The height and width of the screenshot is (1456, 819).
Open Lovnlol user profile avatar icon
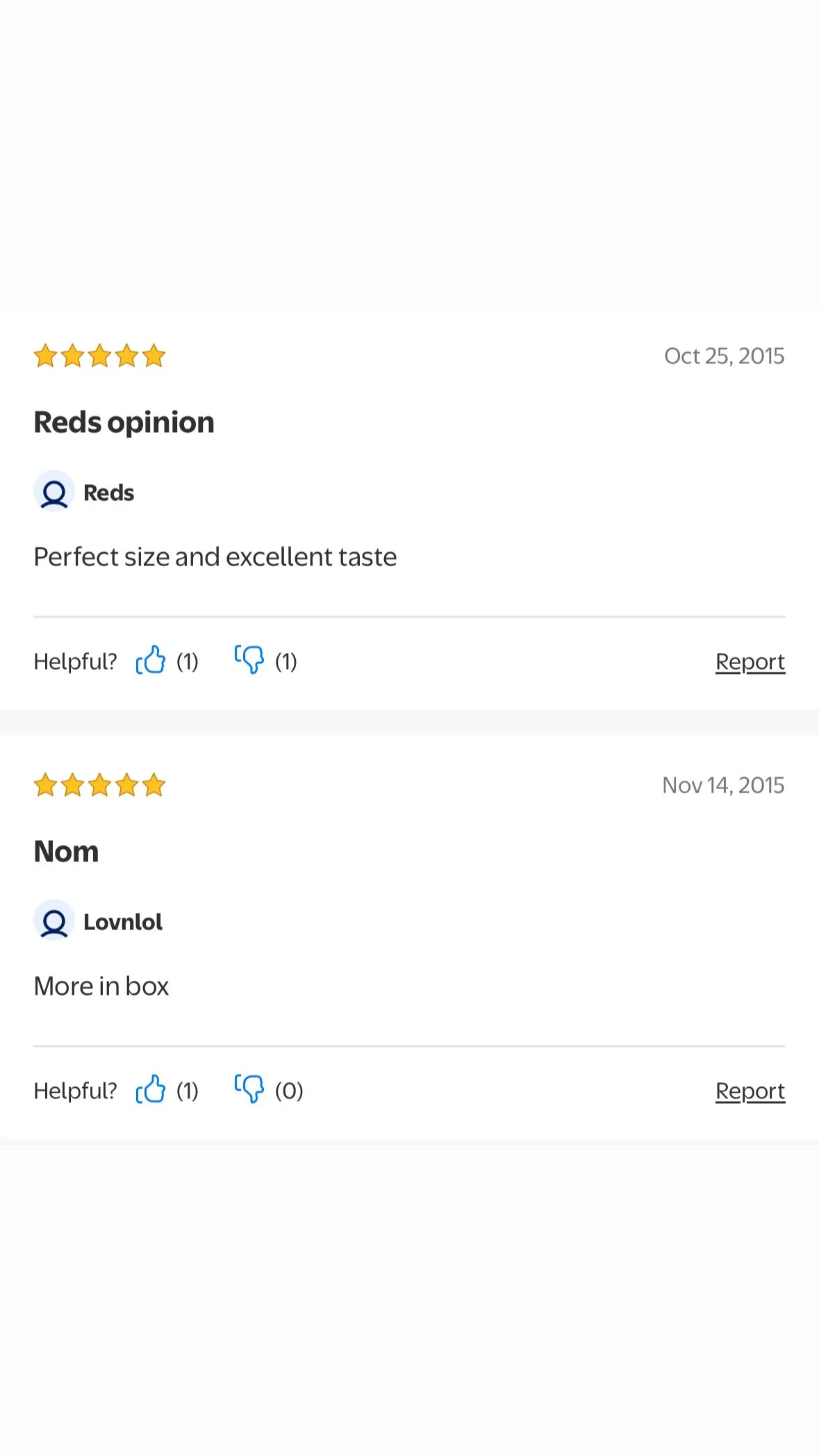click(54, 921)
